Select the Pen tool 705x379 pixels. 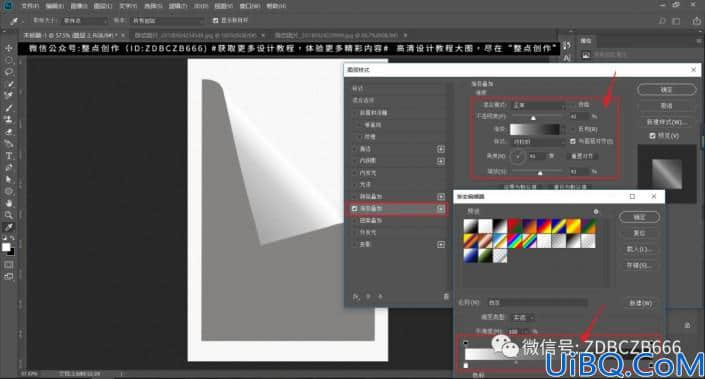click(9, 167)
